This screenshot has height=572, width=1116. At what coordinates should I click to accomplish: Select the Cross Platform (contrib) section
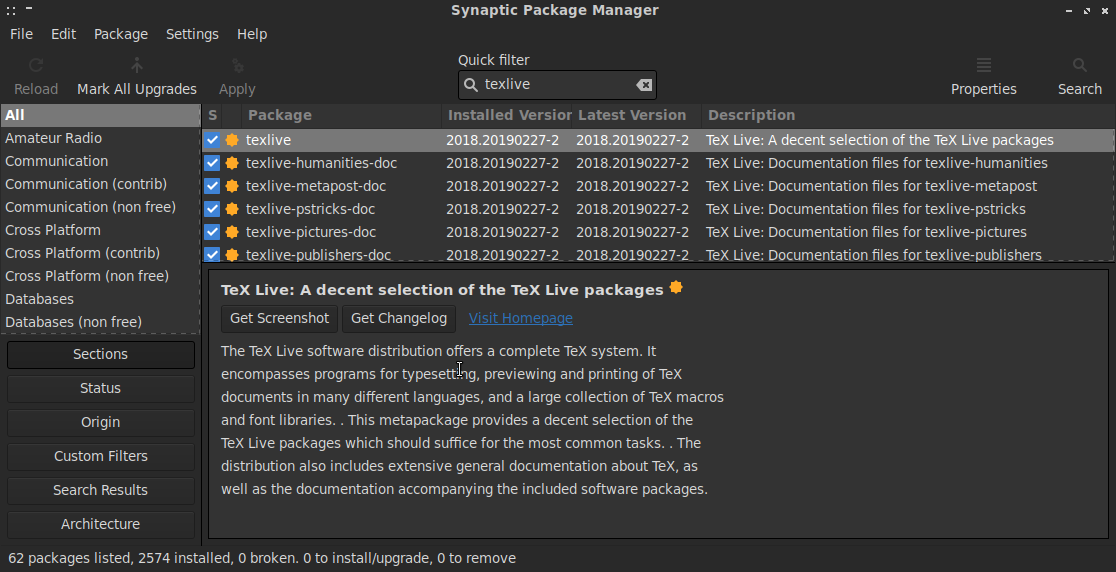coord(100,253)
